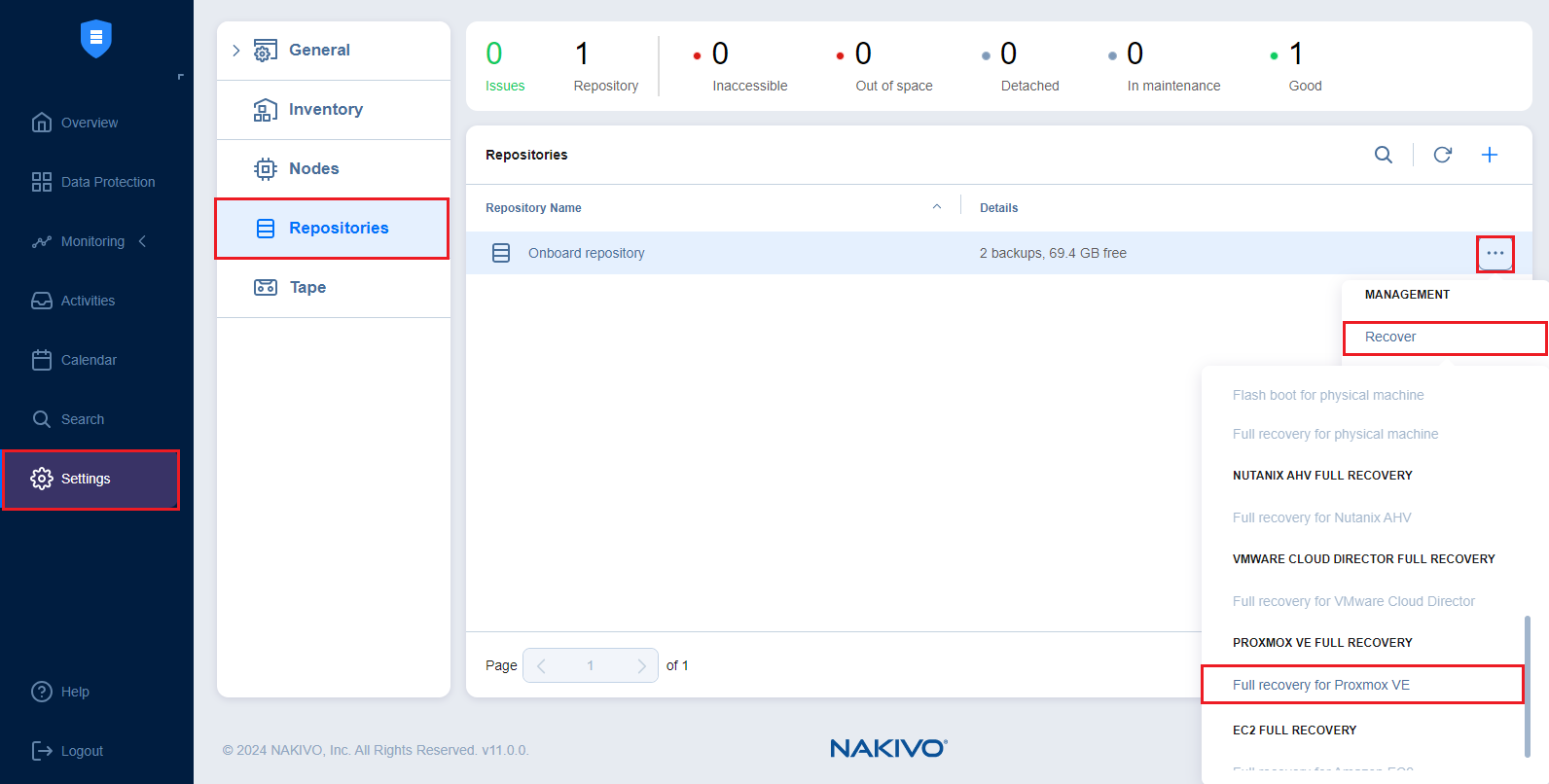
Task: Open Activities from the sidebar
Action: click(x=88, y=301)
